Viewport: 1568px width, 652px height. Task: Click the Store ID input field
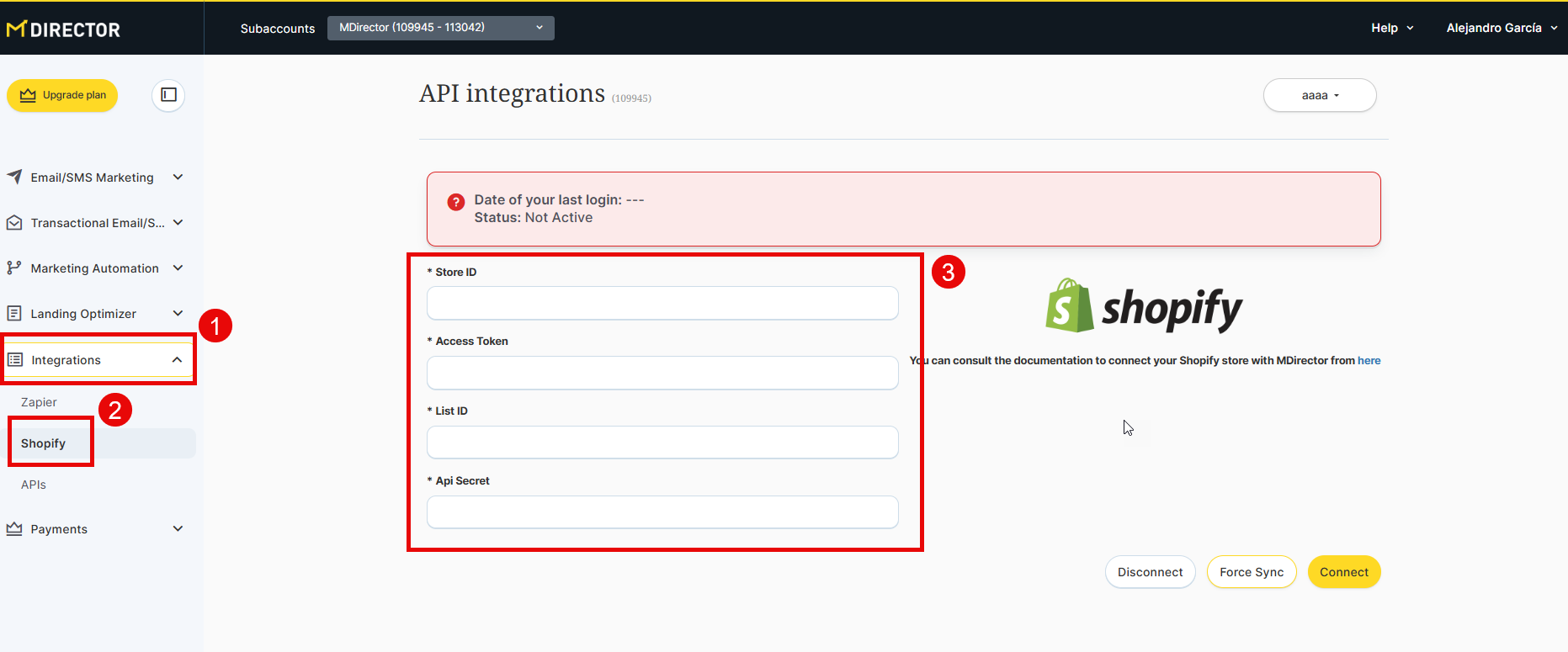(662, 303)
